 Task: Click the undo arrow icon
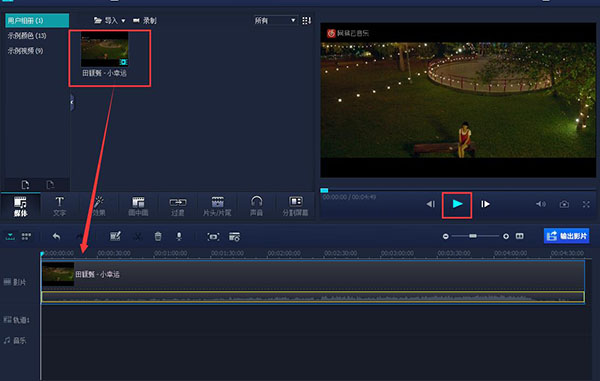pyautogui.click(x=56, y=236)
